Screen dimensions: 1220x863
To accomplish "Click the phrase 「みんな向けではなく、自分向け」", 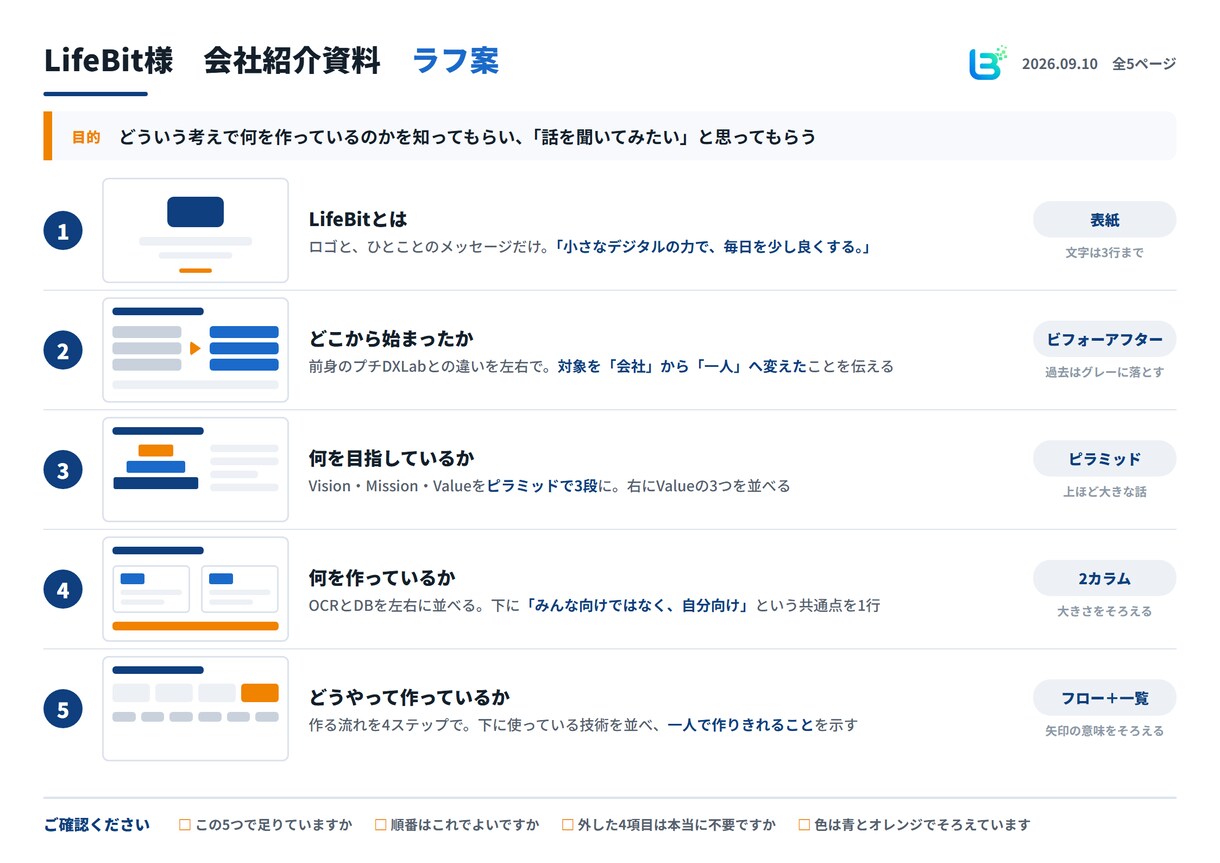I will click(637, 605).
